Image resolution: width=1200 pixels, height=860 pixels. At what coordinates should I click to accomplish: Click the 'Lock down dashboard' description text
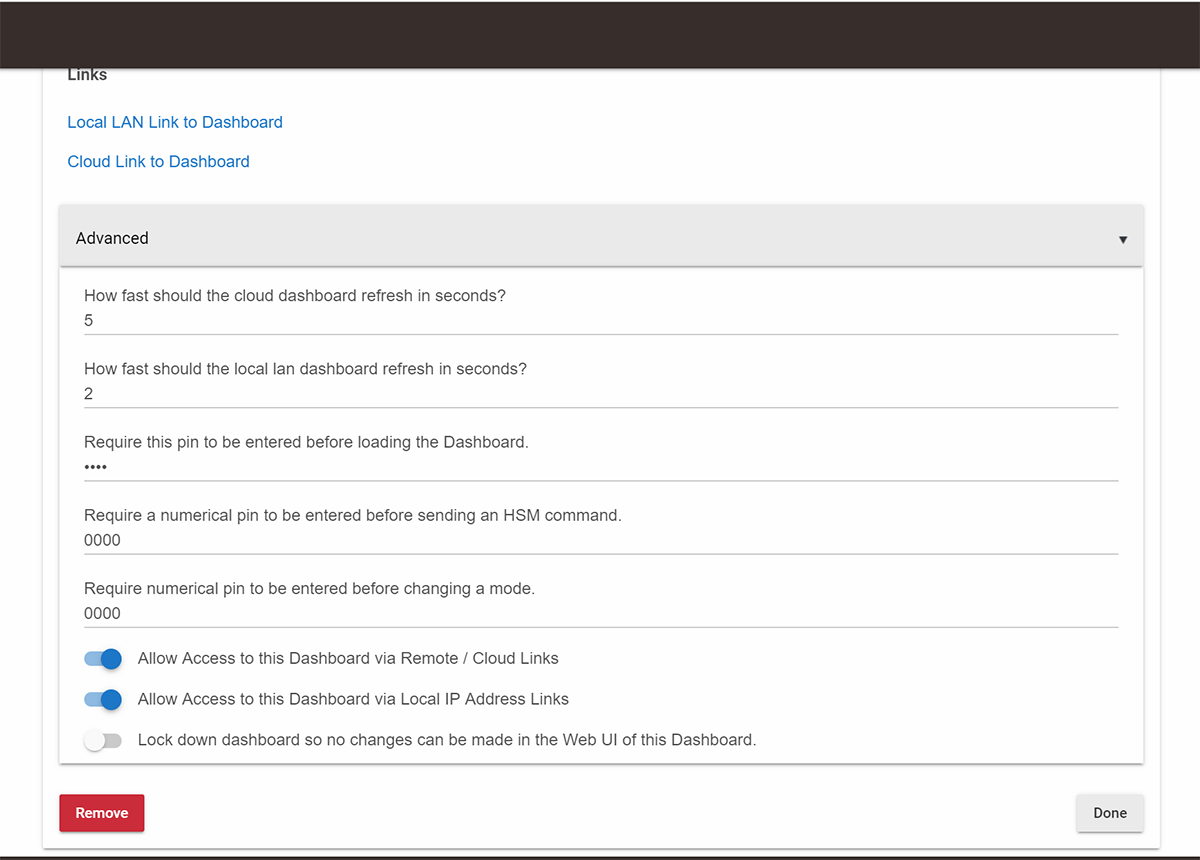tap(447, 740)
